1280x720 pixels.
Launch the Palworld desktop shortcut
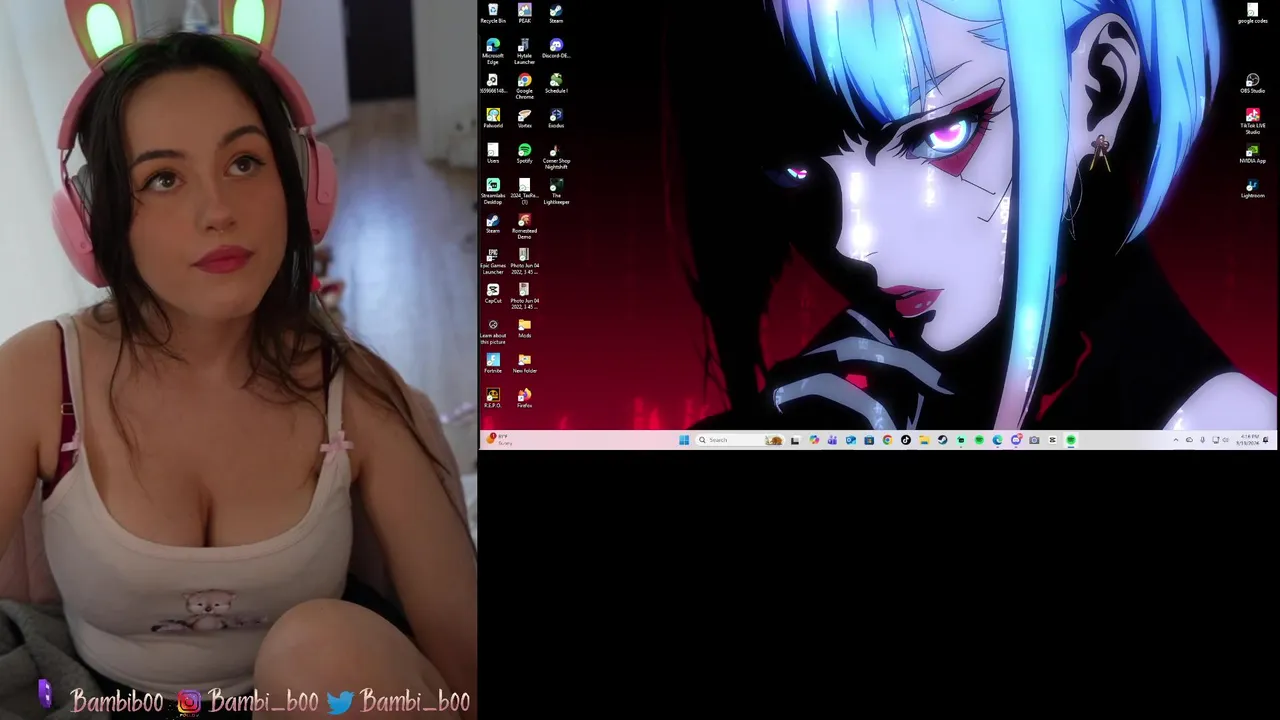click(x=492, y=118)
